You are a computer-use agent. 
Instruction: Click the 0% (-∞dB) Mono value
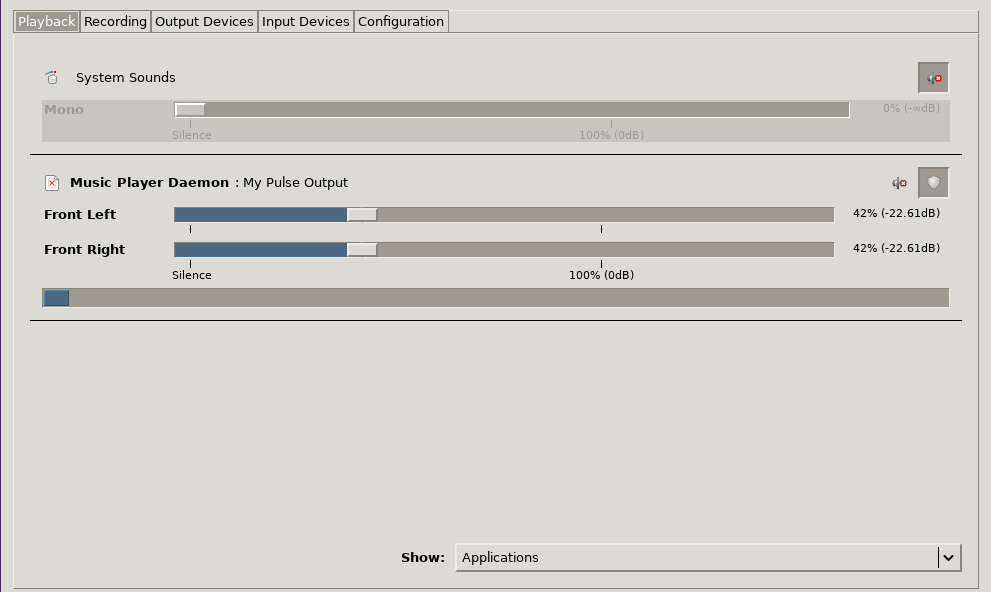911,108
